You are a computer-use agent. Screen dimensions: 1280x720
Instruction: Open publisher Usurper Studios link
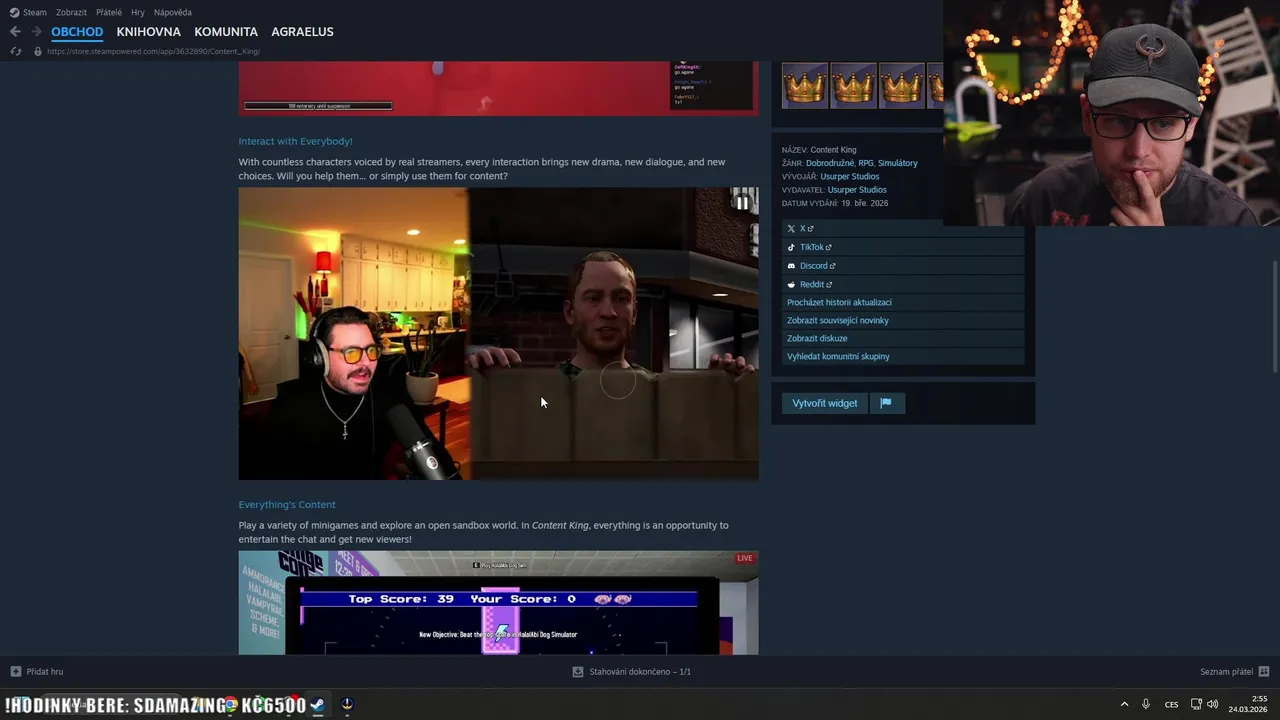tap(857, 190)
